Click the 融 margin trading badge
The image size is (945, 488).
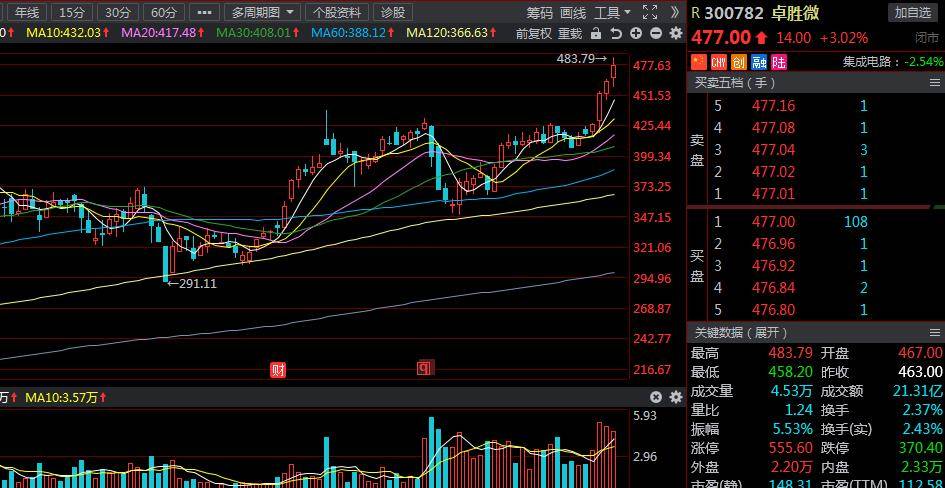coord(759,62)
